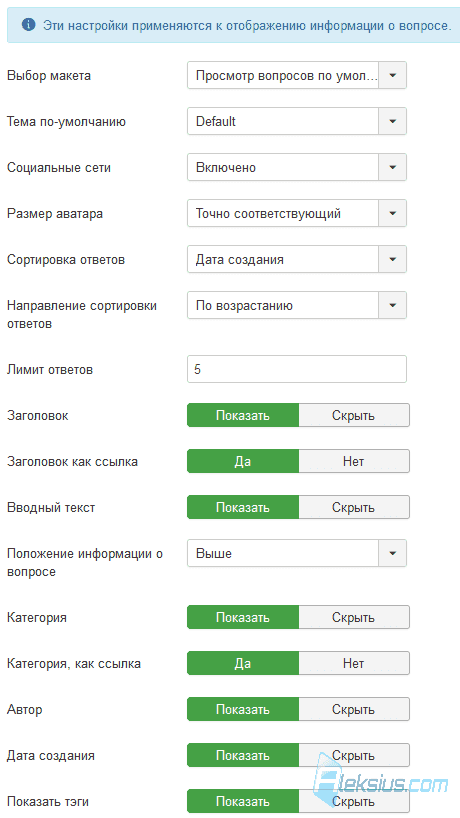This screenshot has width=460, height=818.
Task: Click the 'Выбор макета' label
Action: point(49,76)
